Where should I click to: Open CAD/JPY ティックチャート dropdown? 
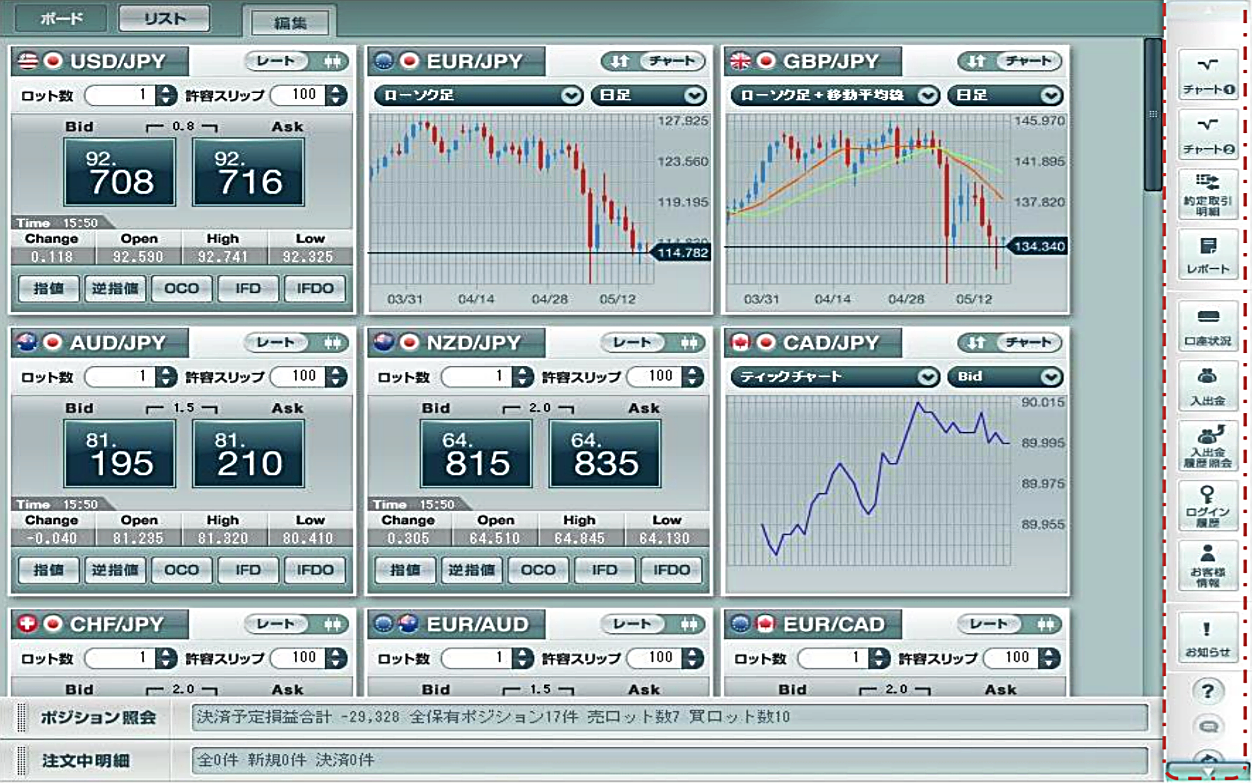pyautogui.click(x=835, y=377)
